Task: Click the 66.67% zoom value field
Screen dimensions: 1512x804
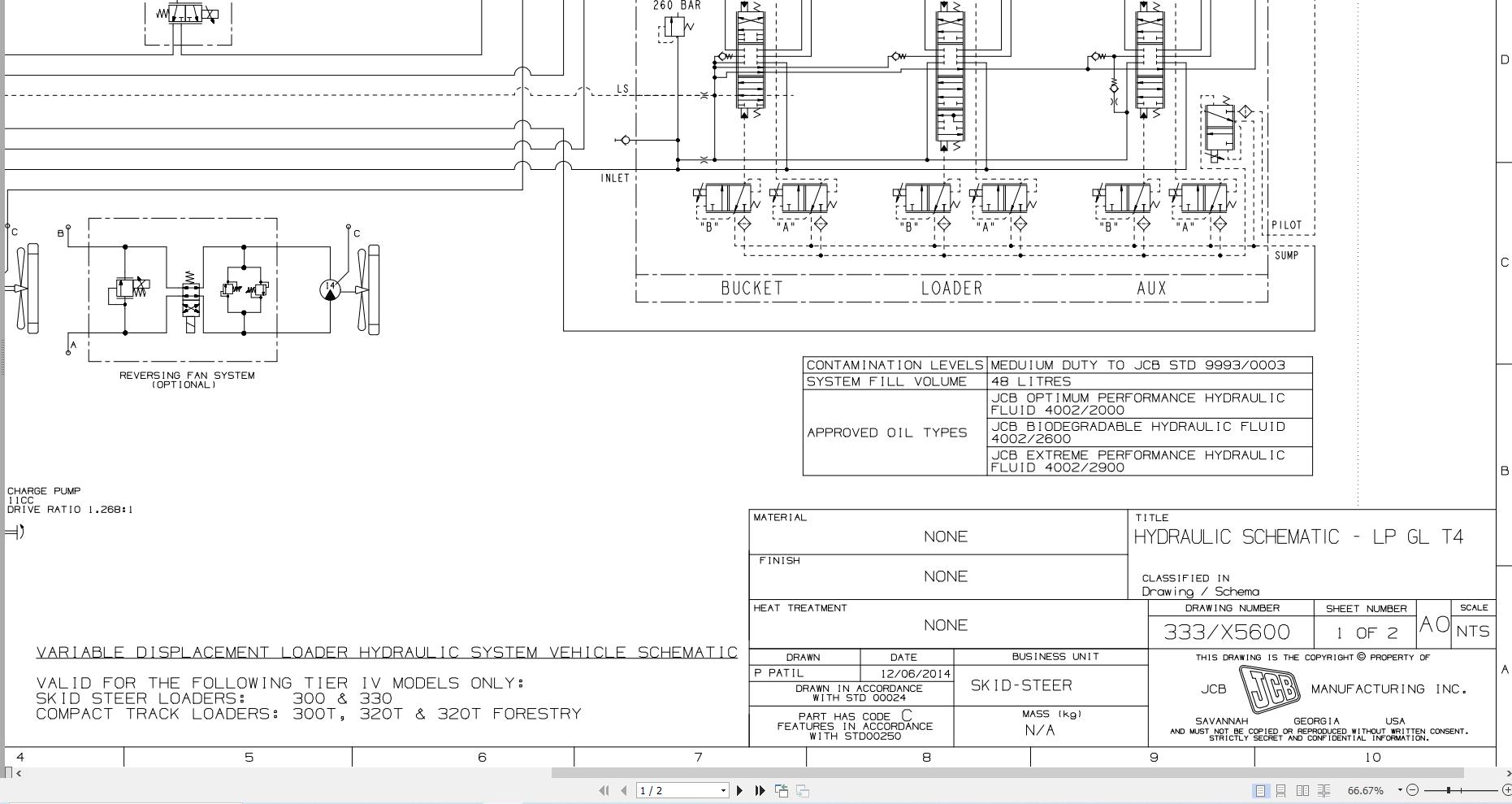Action: pos(1366,790)
